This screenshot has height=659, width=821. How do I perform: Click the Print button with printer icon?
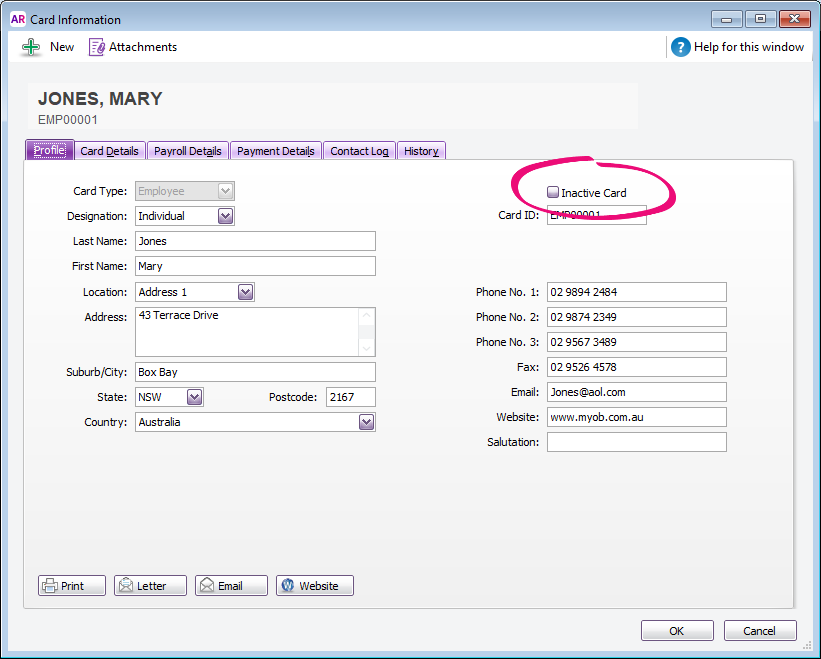point(72,586)
